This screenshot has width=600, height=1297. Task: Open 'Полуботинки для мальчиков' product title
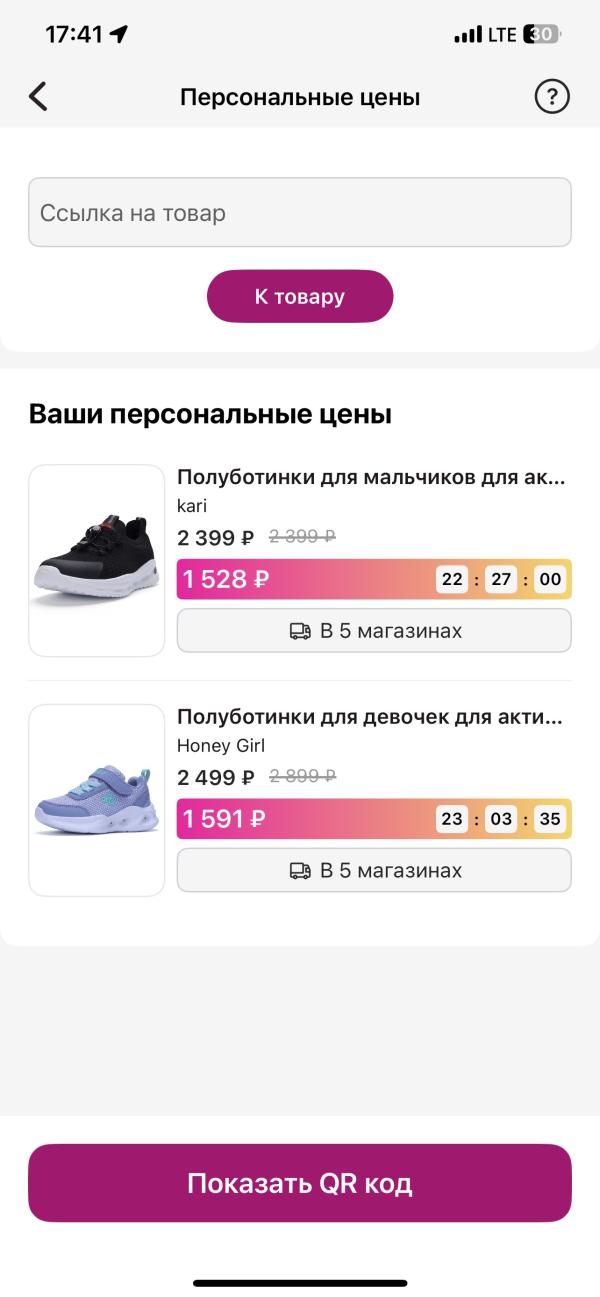371,477
